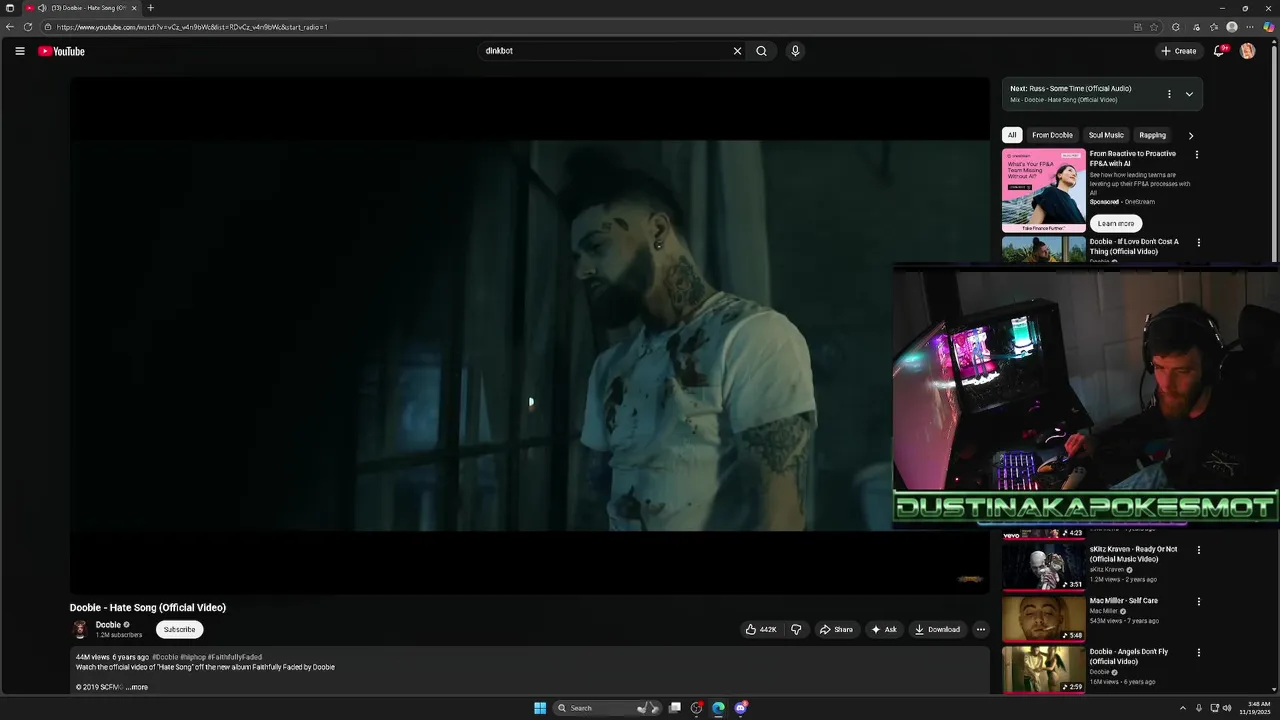Open Doobie Angels Don't Fly video title
The width and height of the screenshot is (1280, 720).
click(x=1129, y=656)
